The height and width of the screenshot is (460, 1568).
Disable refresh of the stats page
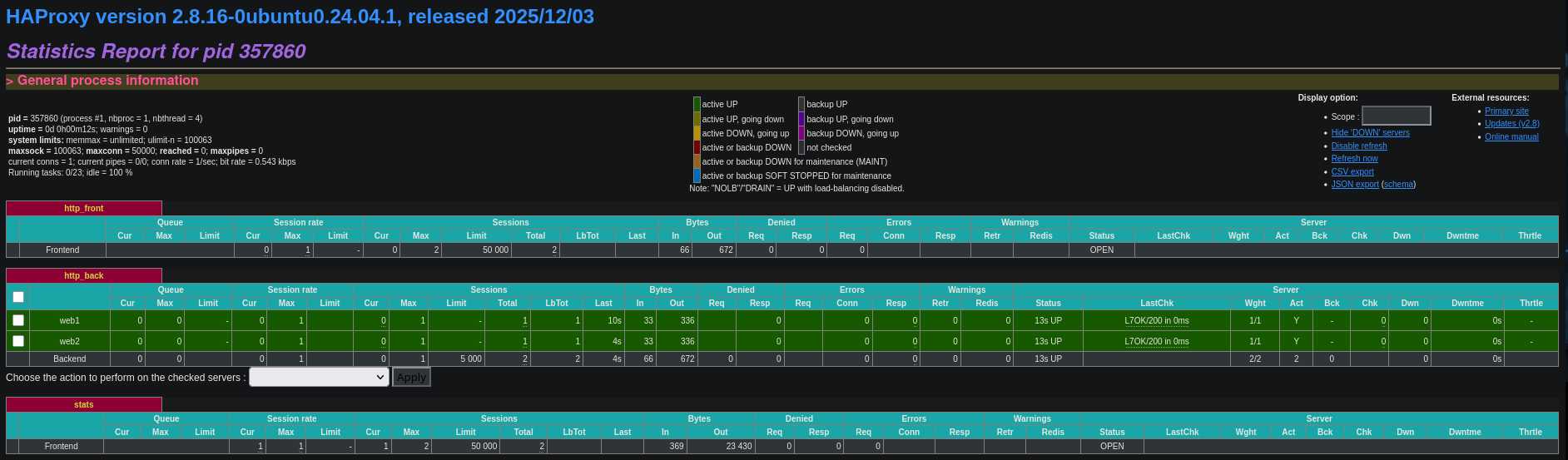(x=1358, y=146)
